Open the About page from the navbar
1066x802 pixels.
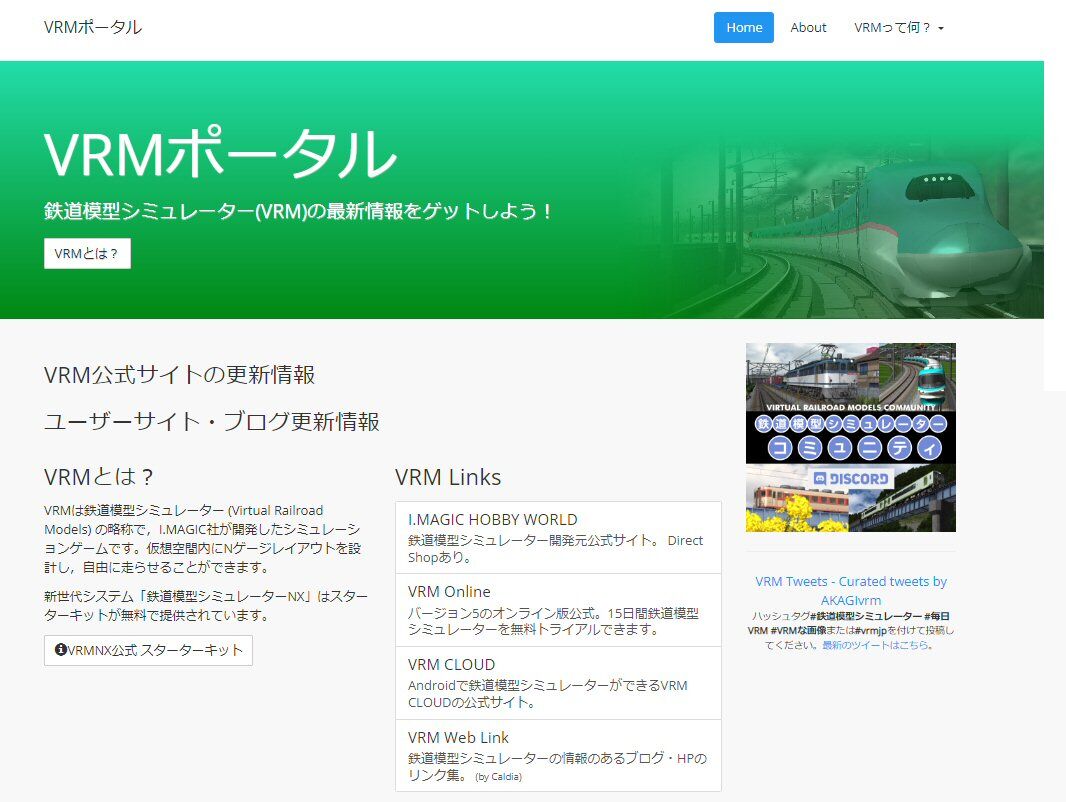pos(808,27)
